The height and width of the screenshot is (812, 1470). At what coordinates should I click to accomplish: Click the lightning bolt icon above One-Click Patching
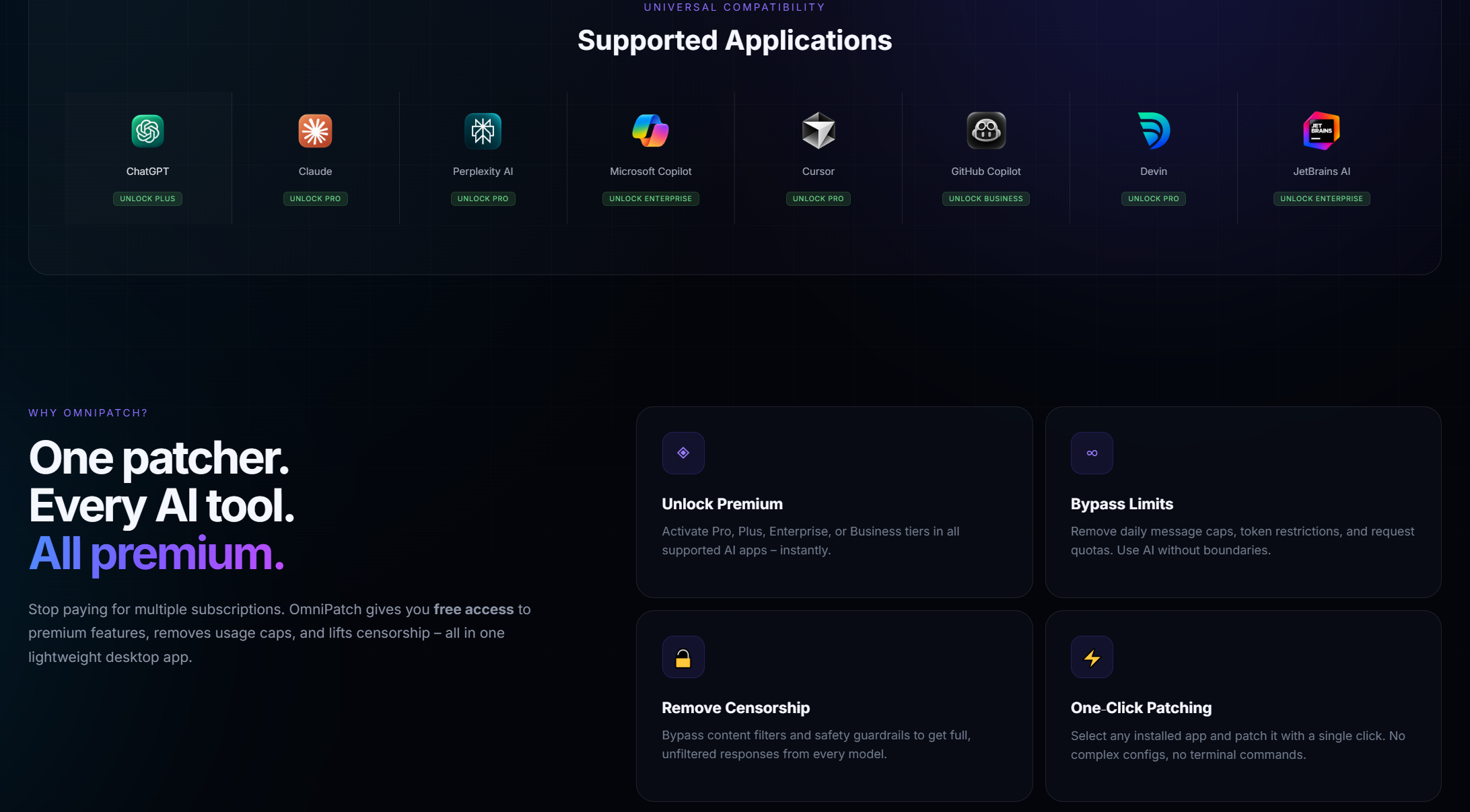pyautogui.click(x=1092, y=657)
